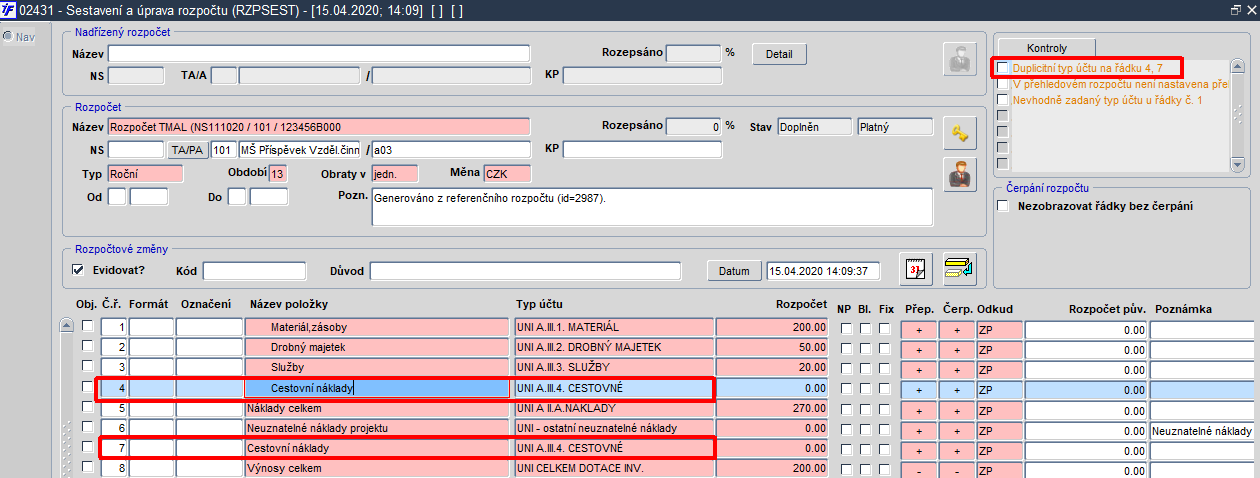Select Služby item name cell
This screenshot has height=478, width=1260.
click(x=378, y=368)
